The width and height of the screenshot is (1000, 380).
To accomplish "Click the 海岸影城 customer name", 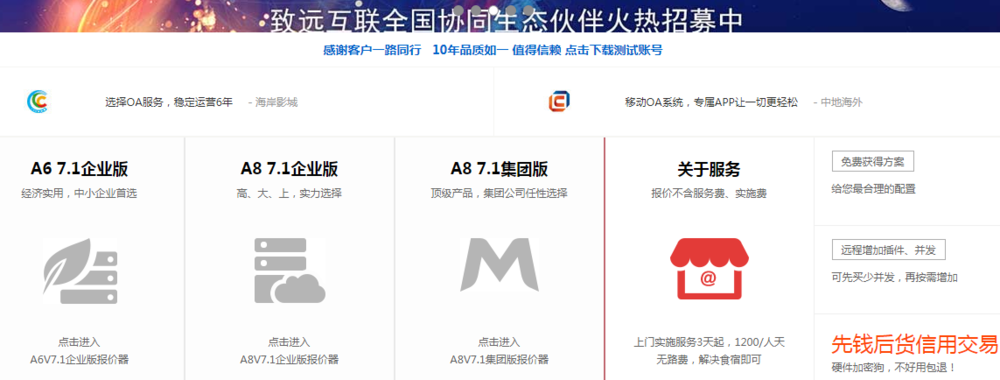I will (276, 102).
